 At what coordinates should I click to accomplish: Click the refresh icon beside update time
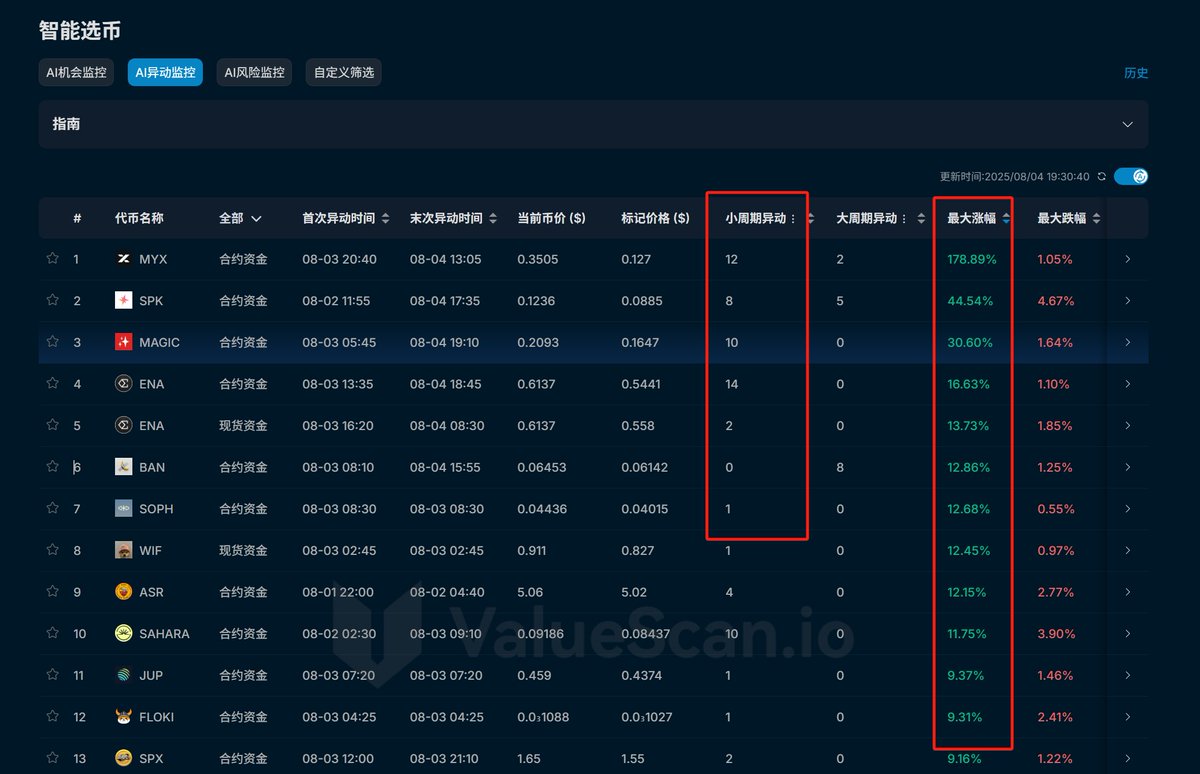tap(1101, 176)
